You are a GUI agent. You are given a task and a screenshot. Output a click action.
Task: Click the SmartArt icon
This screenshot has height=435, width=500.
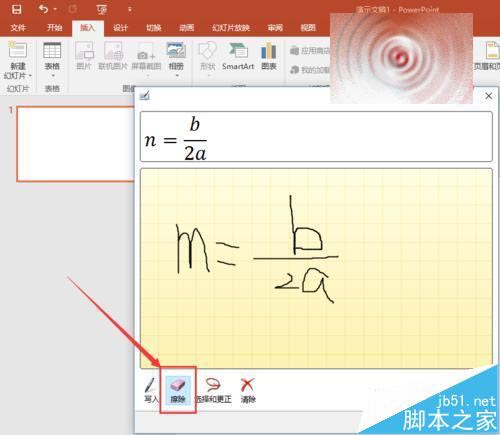238,51
